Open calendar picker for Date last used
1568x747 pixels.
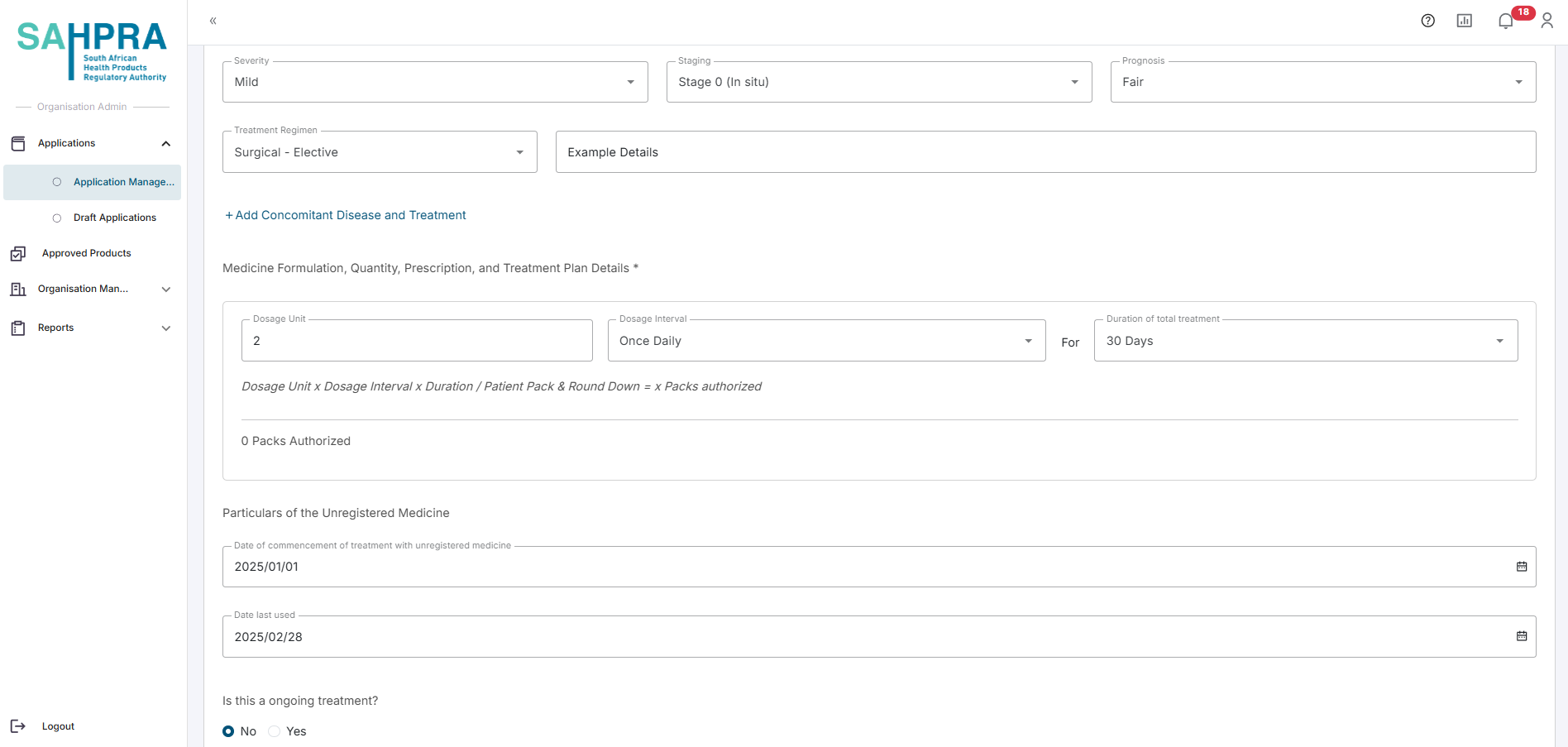[1521, 636]
